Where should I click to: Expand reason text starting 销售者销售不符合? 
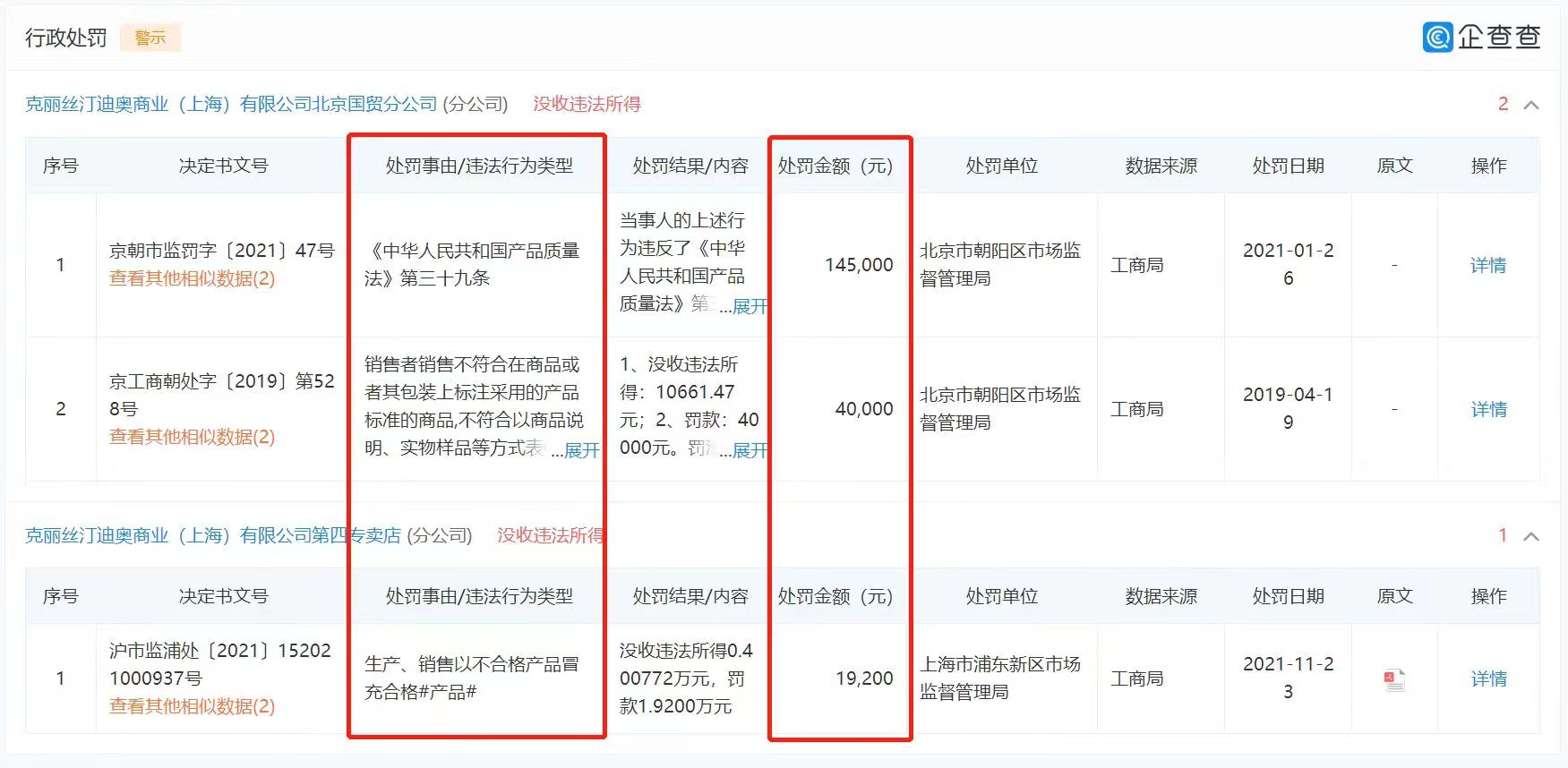(581, 450)
